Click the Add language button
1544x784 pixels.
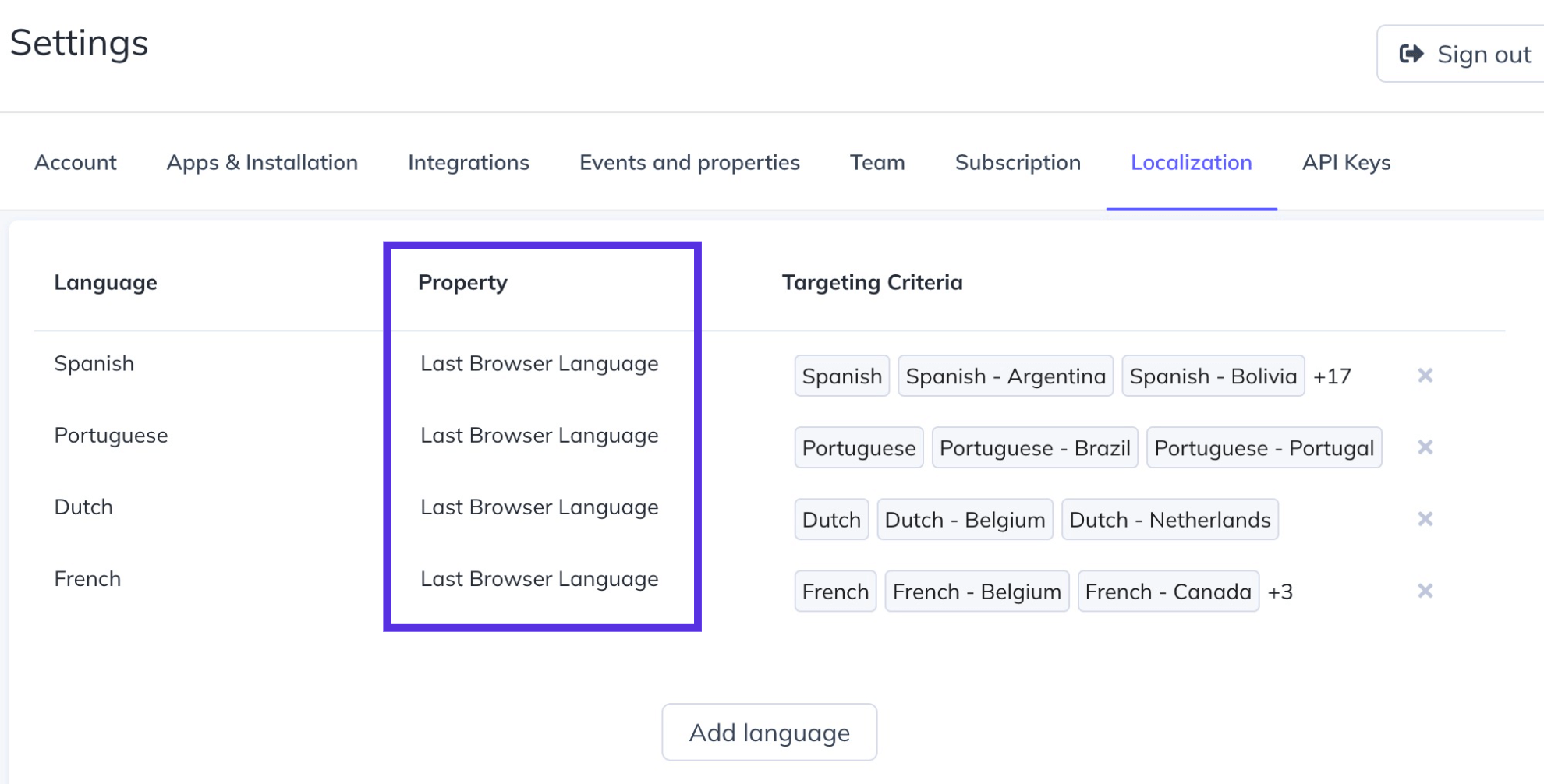click(x=770, y=732)
